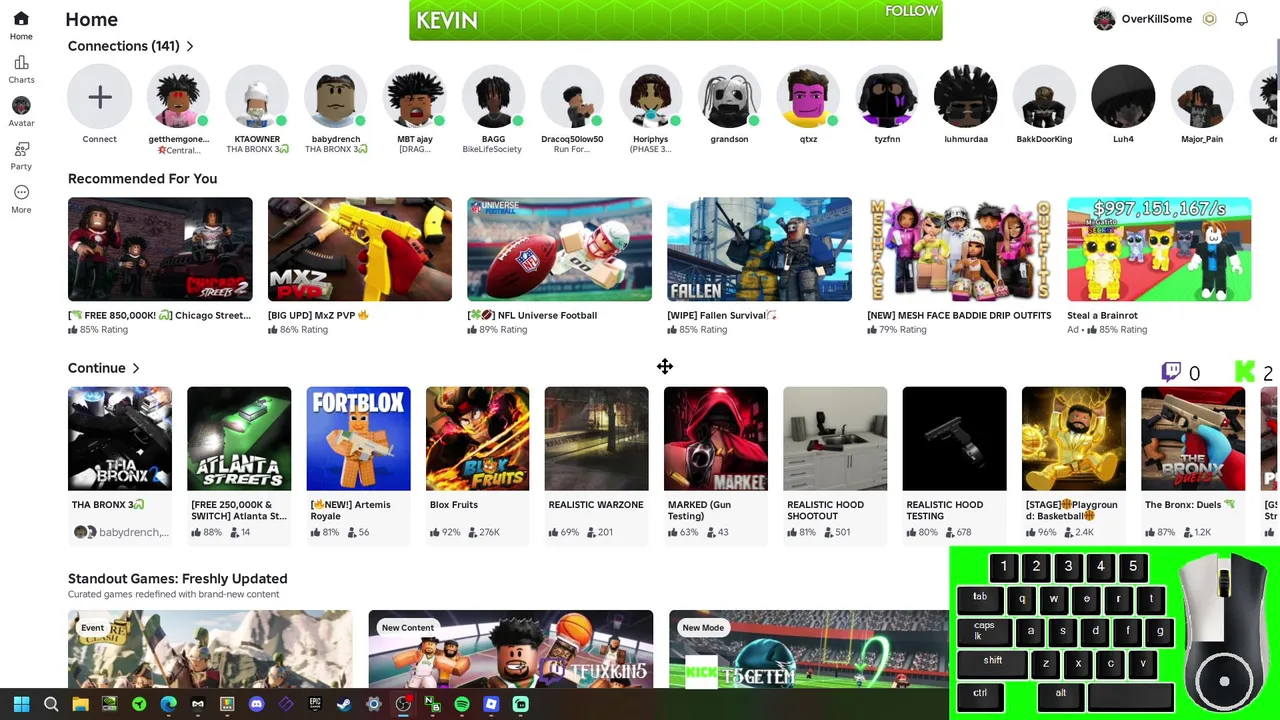Image resolution: width=1280 pixels, height=720 pixels.
Task: Open Fallen Survival game thumbnail
Action: tap(759, 249)
